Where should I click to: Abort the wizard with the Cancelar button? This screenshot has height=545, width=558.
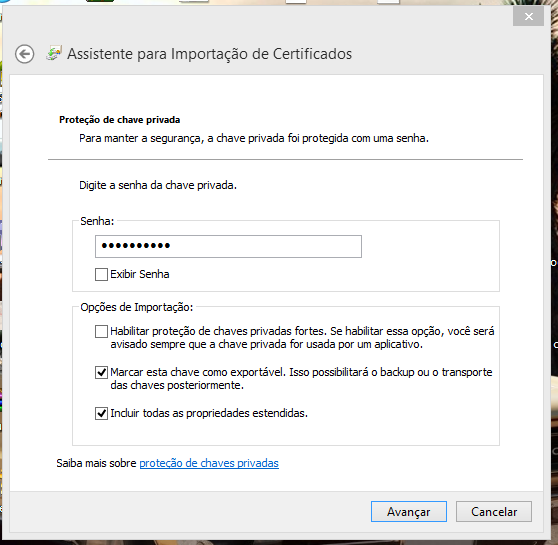[x=494, y=512]
